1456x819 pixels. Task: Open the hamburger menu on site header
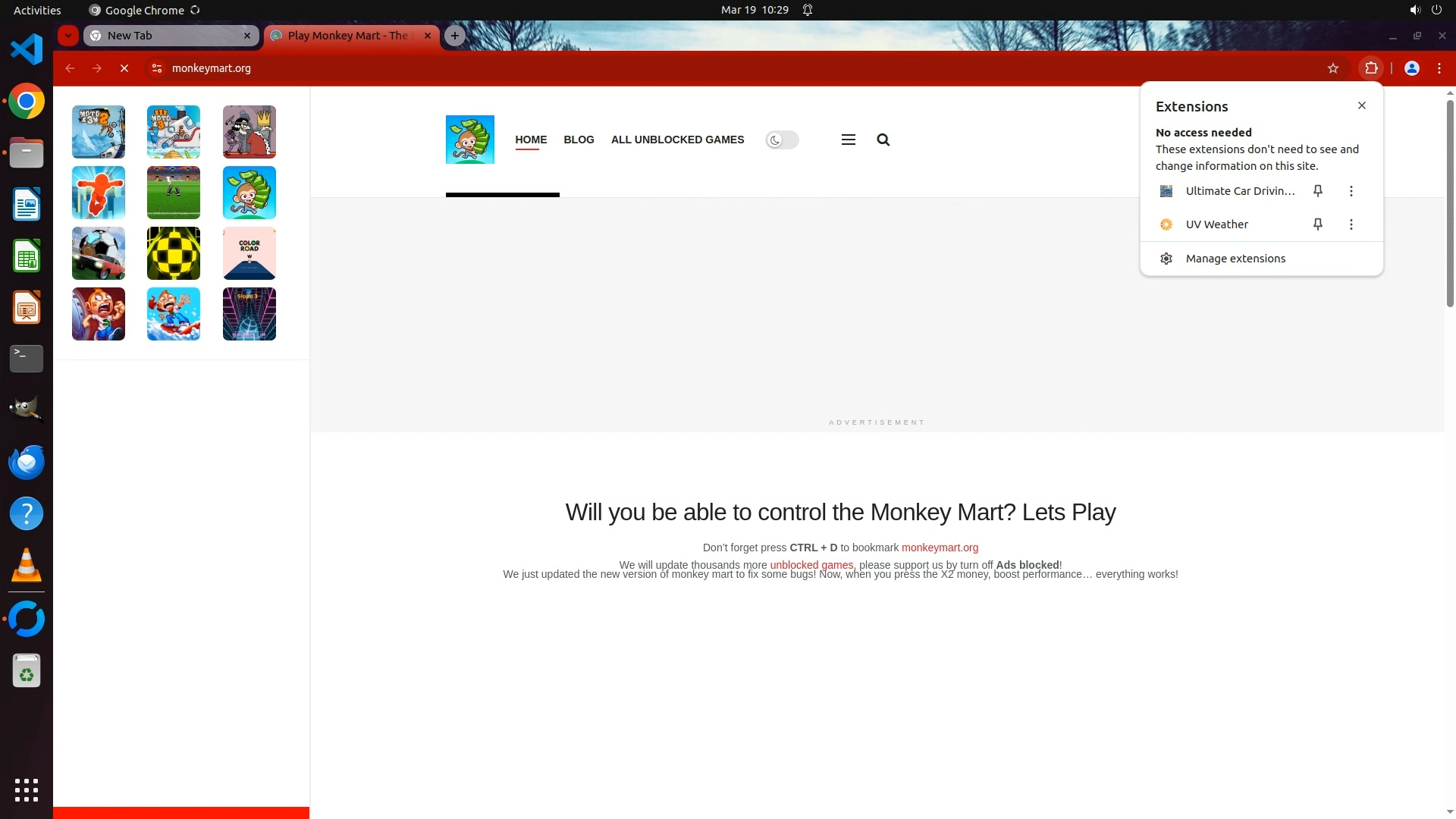point(849,140)
